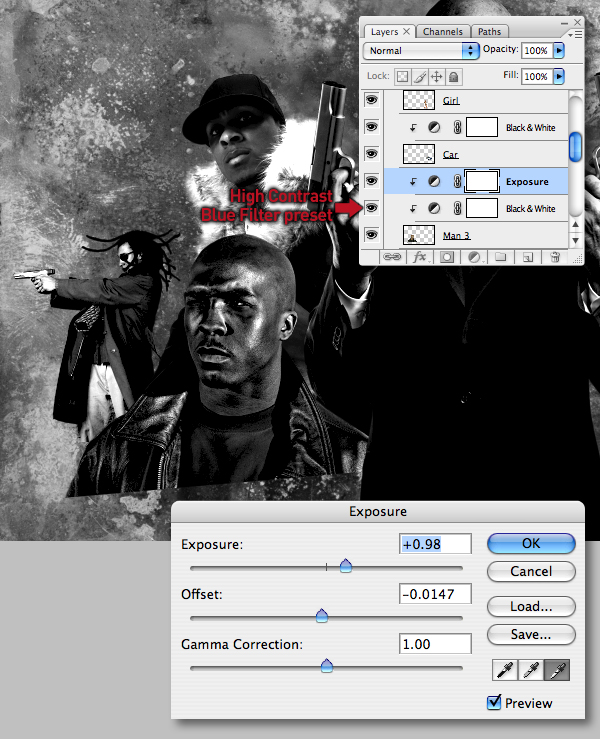Open the Fill slider arrow

click(x=559, y=76)
